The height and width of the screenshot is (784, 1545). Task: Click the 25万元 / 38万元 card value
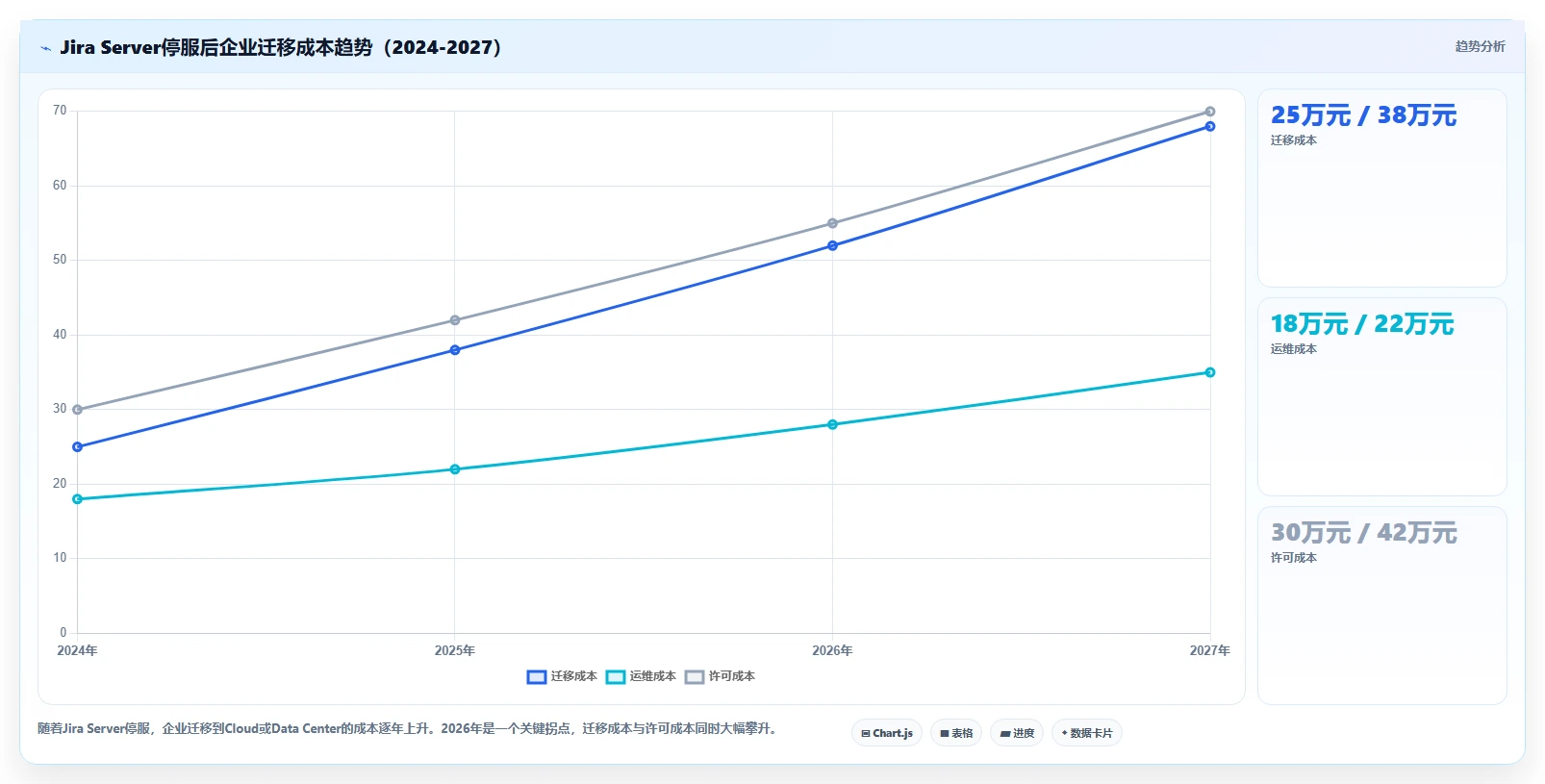click(1363, 115)
